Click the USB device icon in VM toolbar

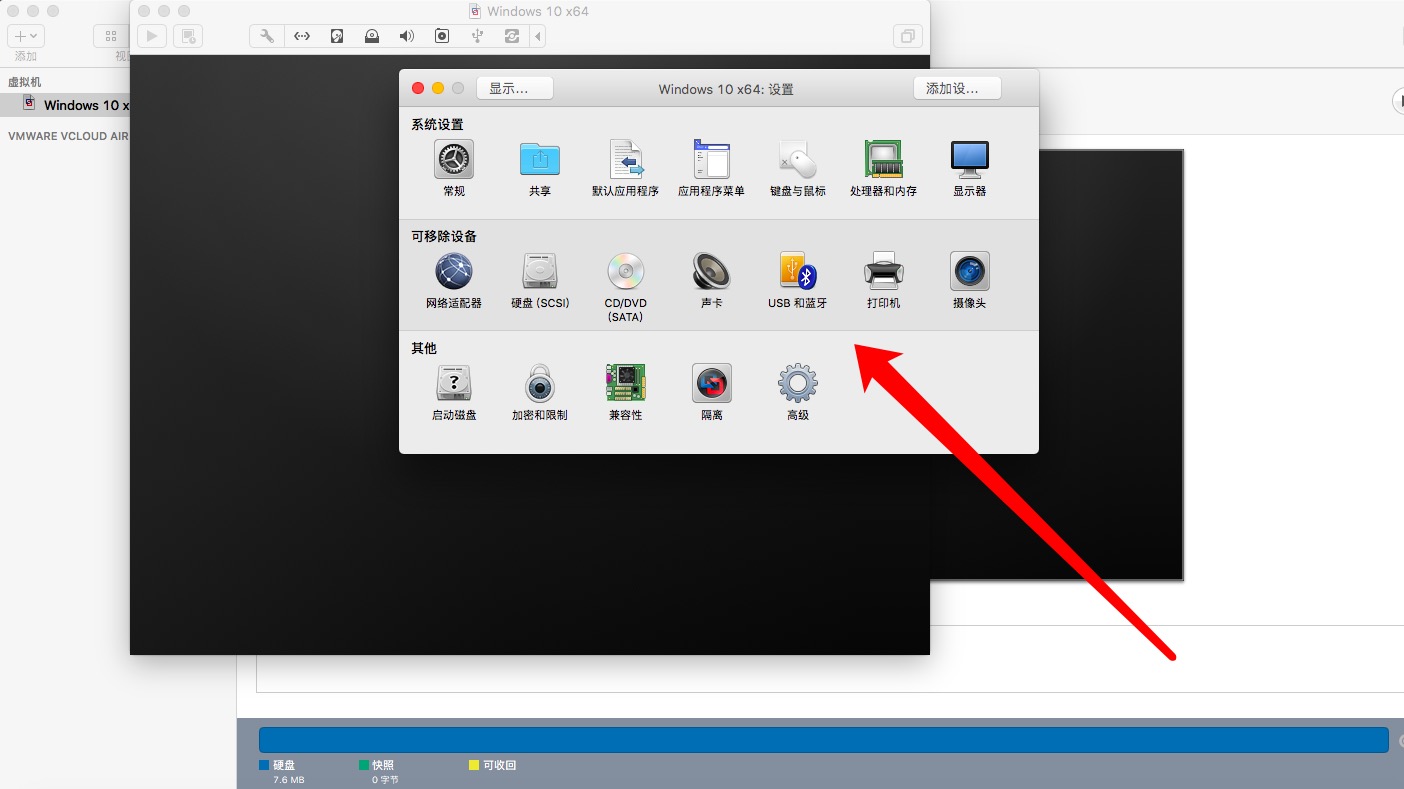[x=477, y=36]
